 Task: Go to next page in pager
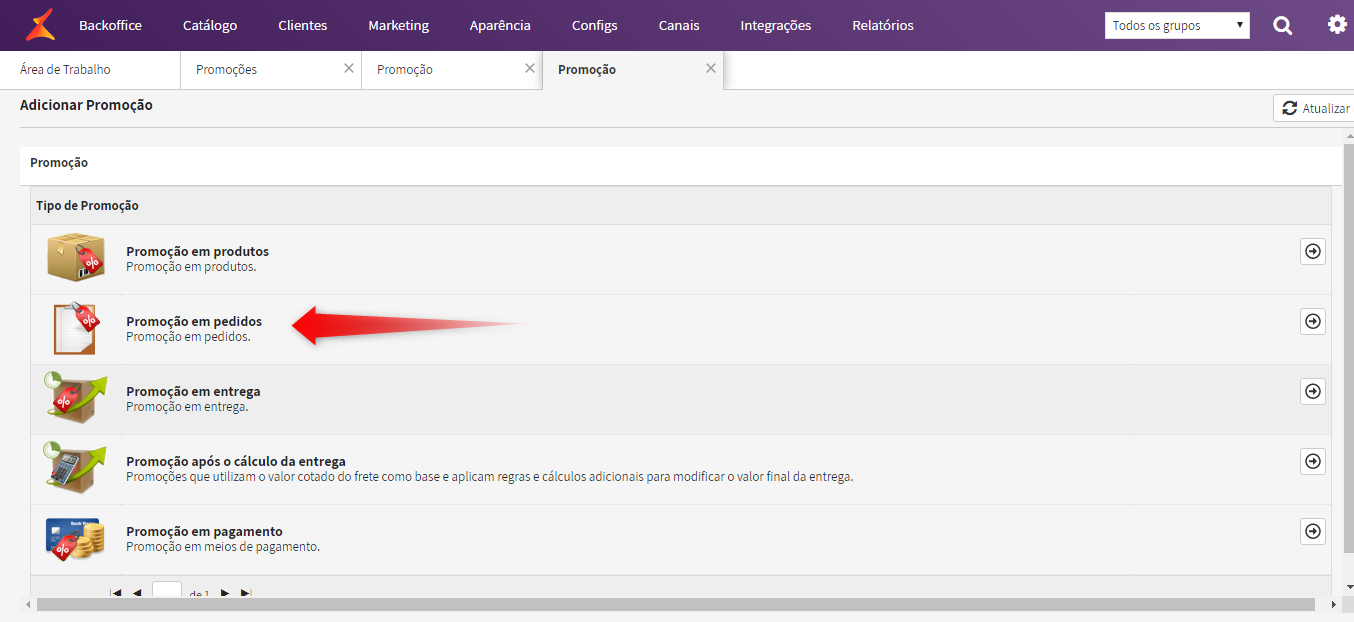coord(225,593)
